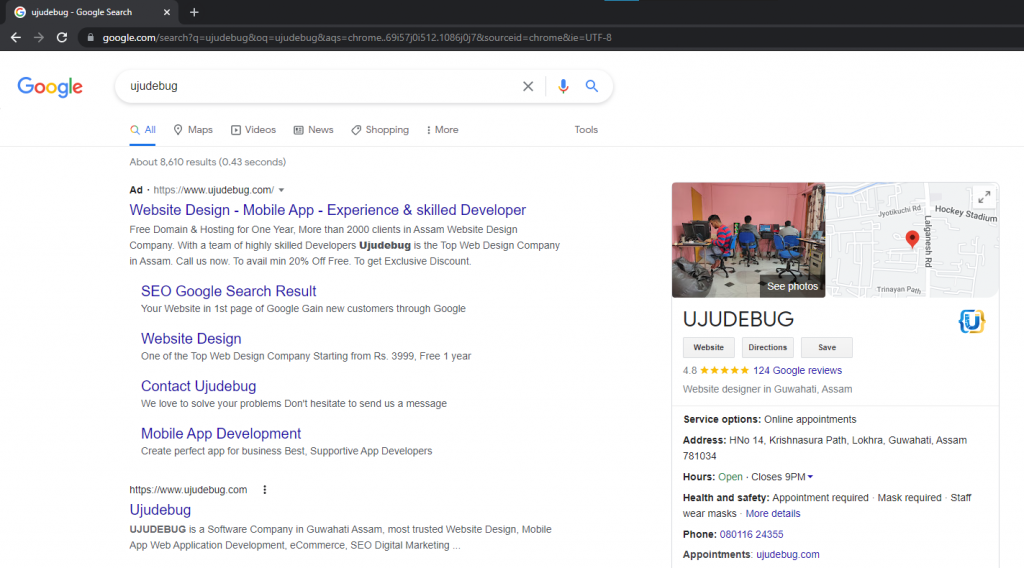The height and width of the screenshot is (568, 1024).
Task: Click the https://www.ujudebug.com result URL
Action: [x=188, y=490]
